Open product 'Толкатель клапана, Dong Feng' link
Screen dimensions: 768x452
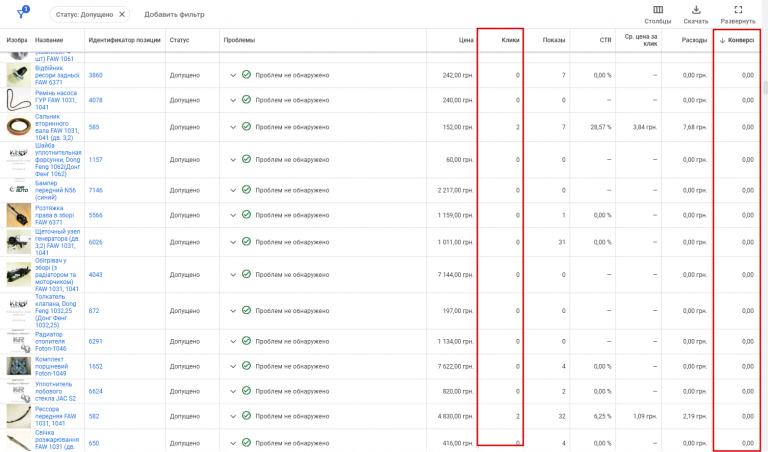55,311
